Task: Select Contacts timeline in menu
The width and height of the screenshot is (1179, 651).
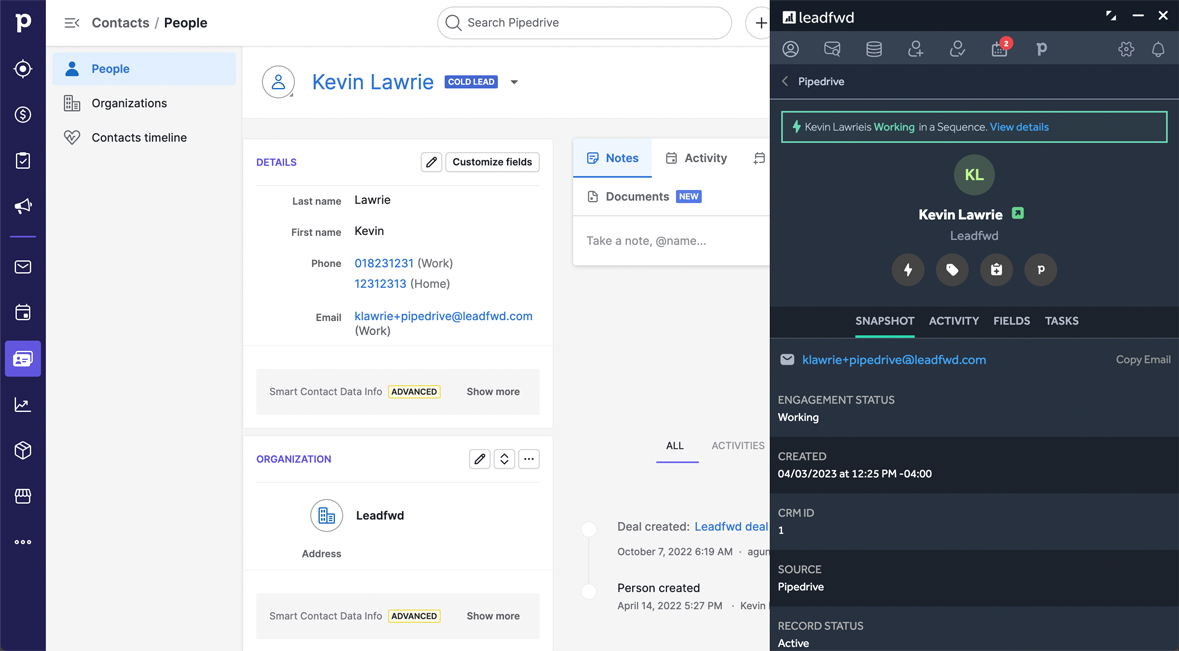Action: pyautogui.click(x=144, y=138)
